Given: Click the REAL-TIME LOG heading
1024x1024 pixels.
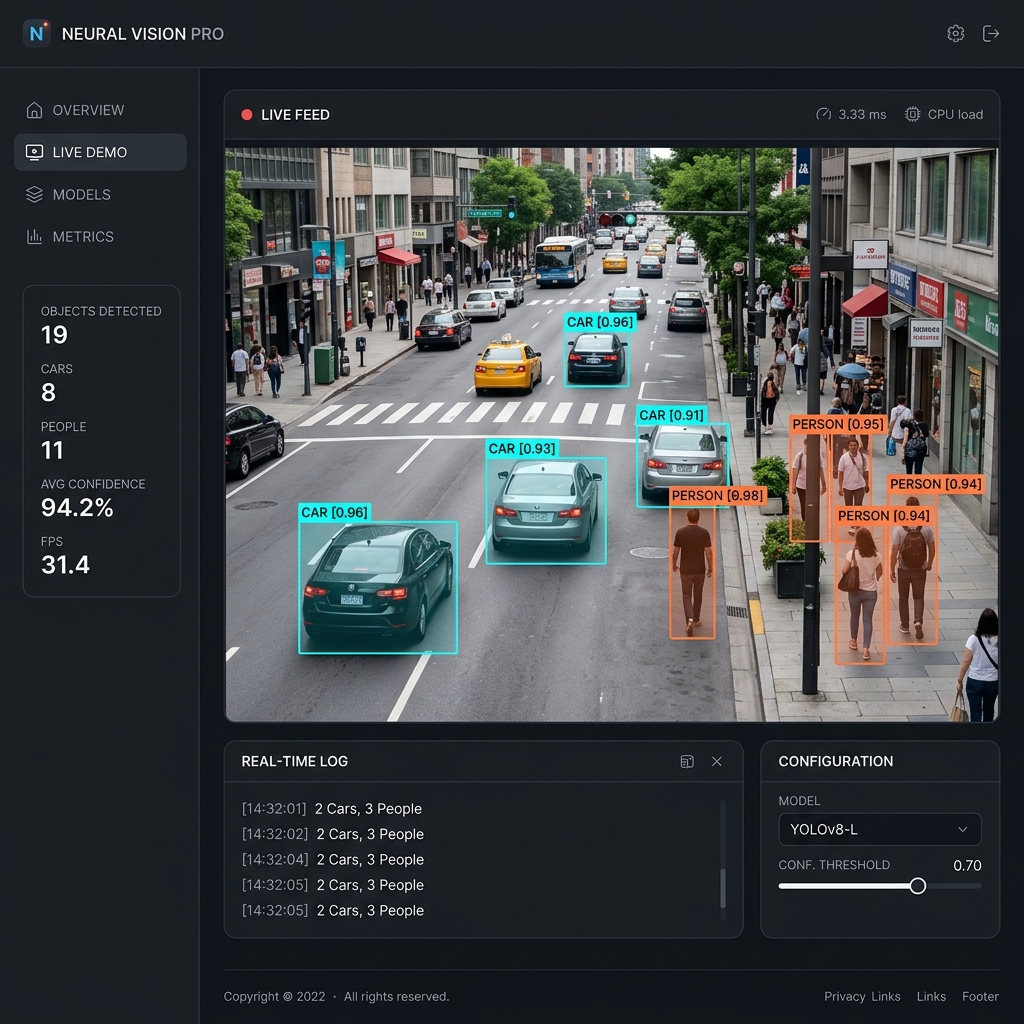Looking at the screenshot, I should point(295,761).
